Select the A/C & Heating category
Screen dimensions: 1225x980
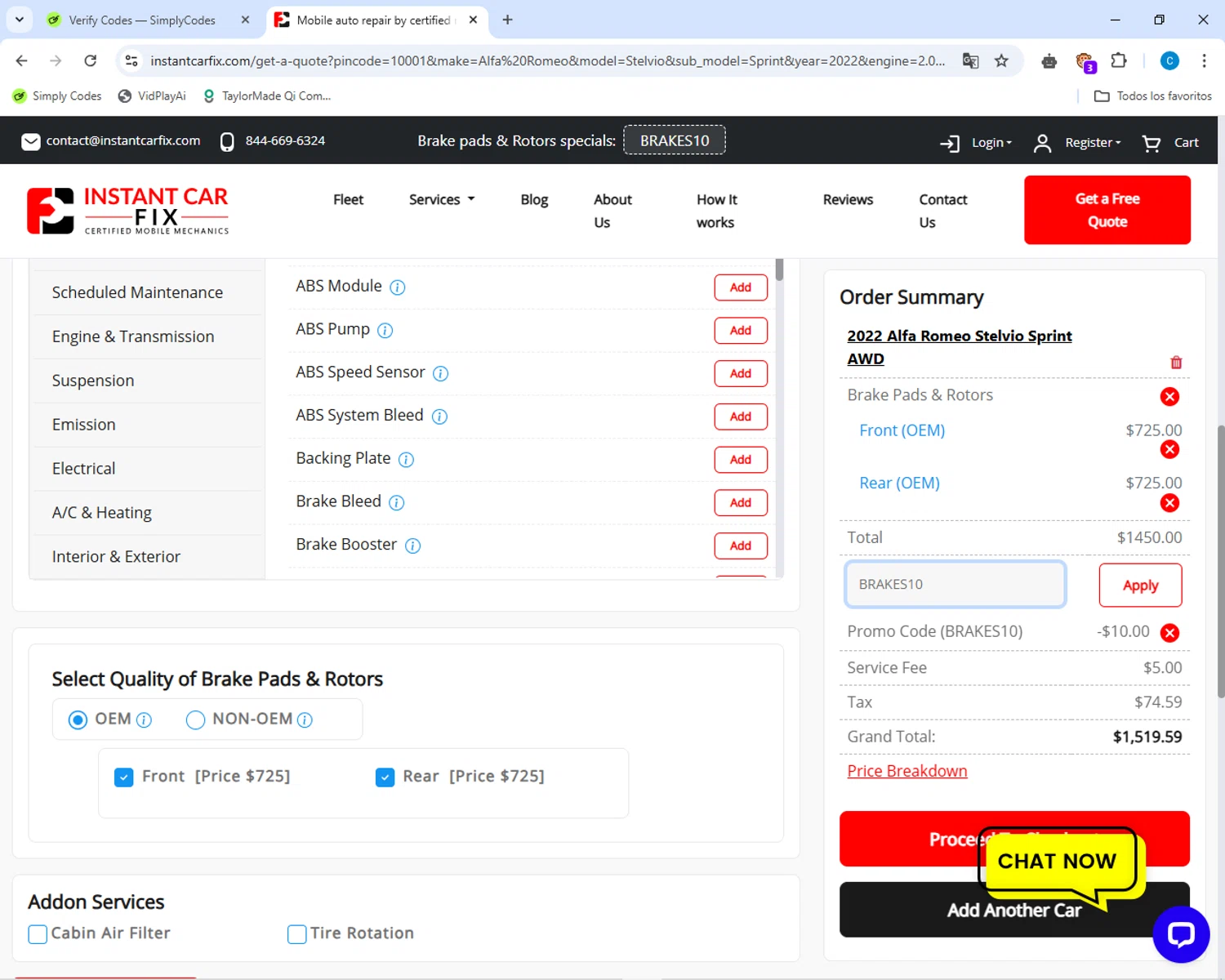point(147,514)
